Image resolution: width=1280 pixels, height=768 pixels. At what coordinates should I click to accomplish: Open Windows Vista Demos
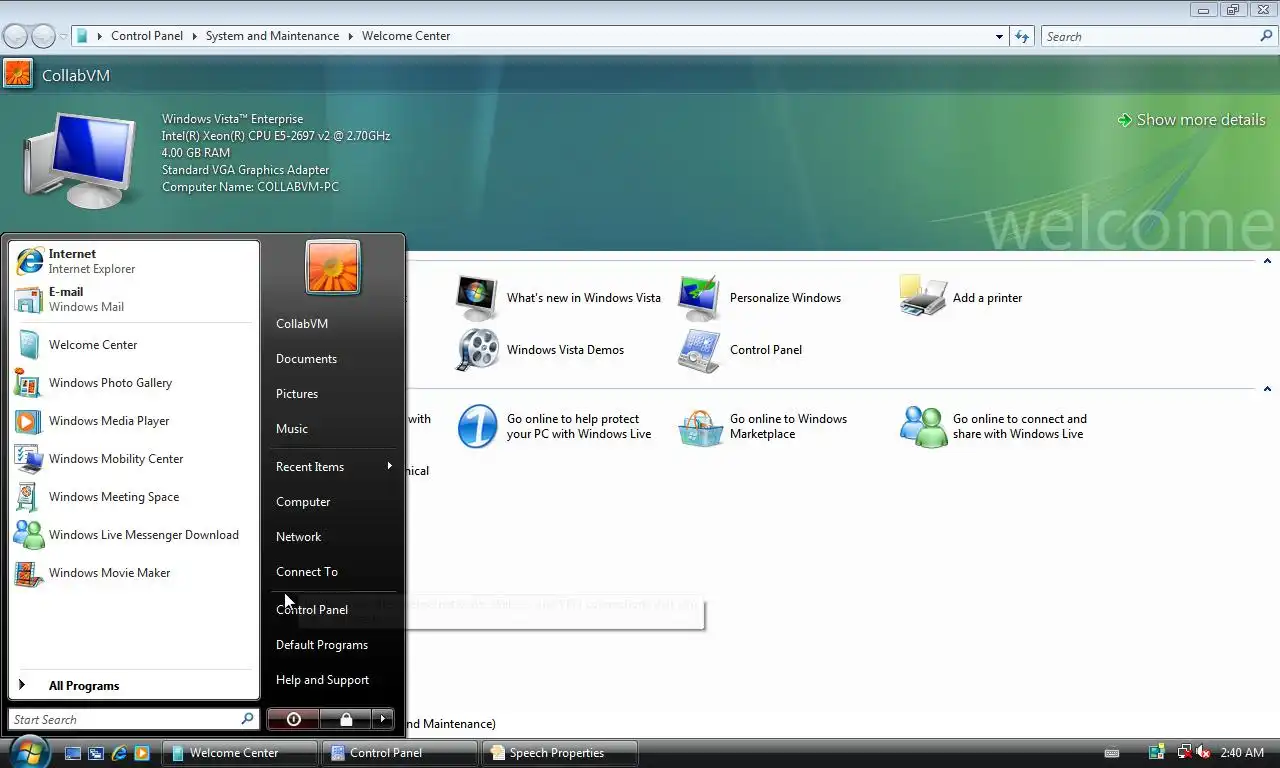pyautogui.click(x=541, y=350)
